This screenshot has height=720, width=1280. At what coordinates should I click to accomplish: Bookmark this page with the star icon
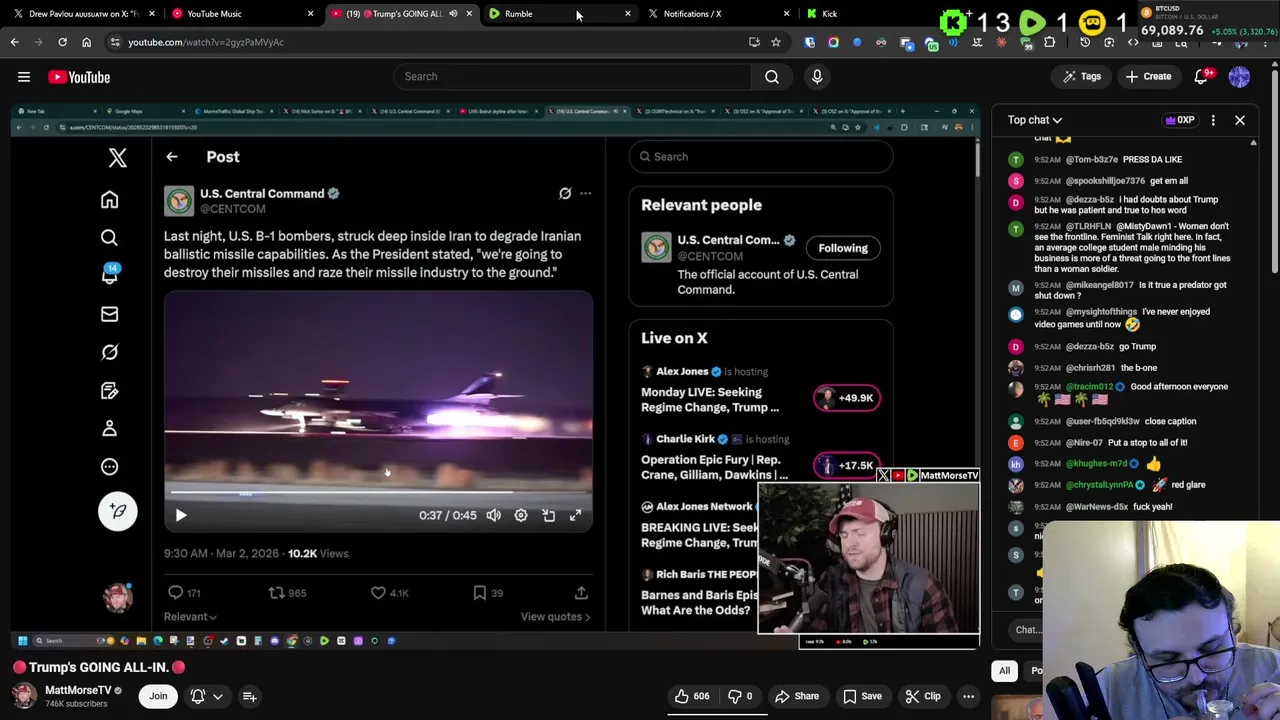775,42
